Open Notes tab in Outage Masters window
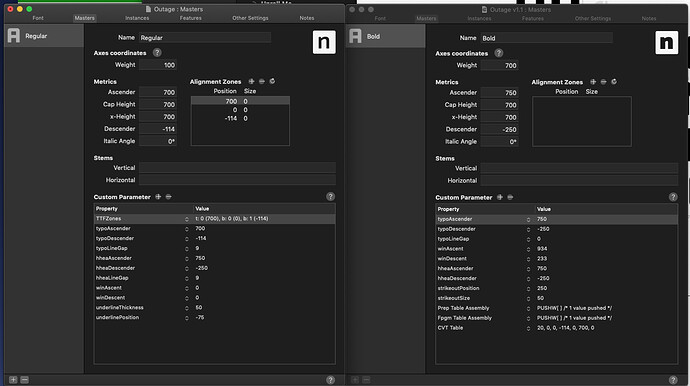Viewport: 690px width, 386px height. click(x=307, y=18)
